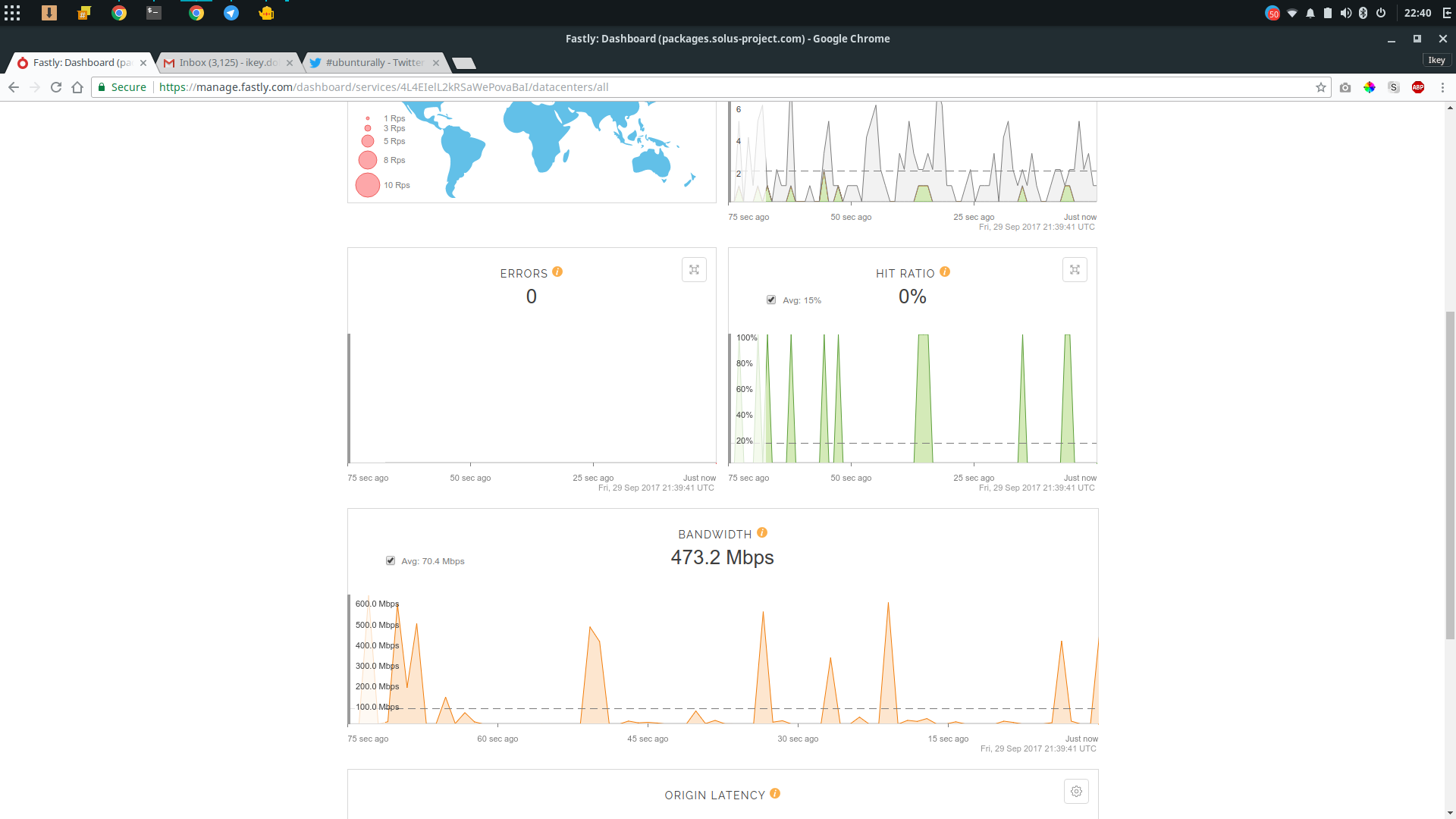This screenshot has height=819, width=1456.
Task: Click the Ikey profile button
Action: click(1436, 60)
